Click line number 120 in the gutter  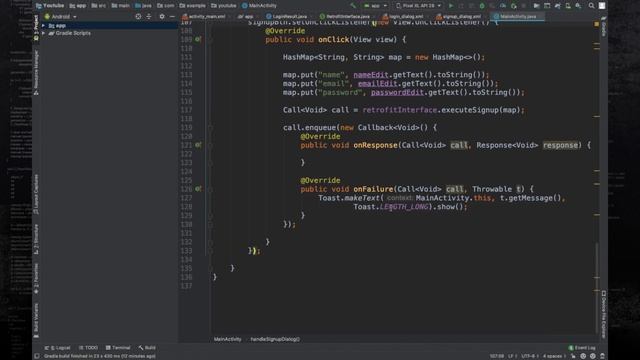[186, 136]
